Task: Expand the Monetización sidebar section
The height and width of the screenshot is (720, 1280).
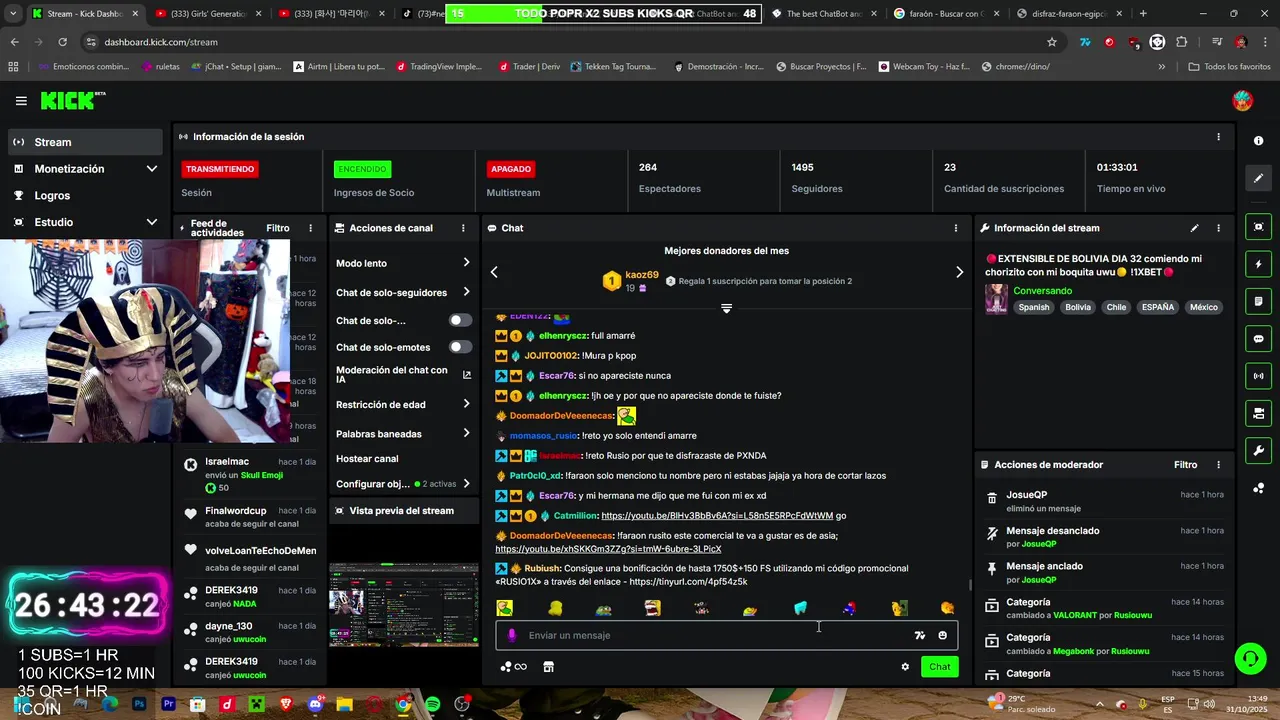Action: (152, 169)
